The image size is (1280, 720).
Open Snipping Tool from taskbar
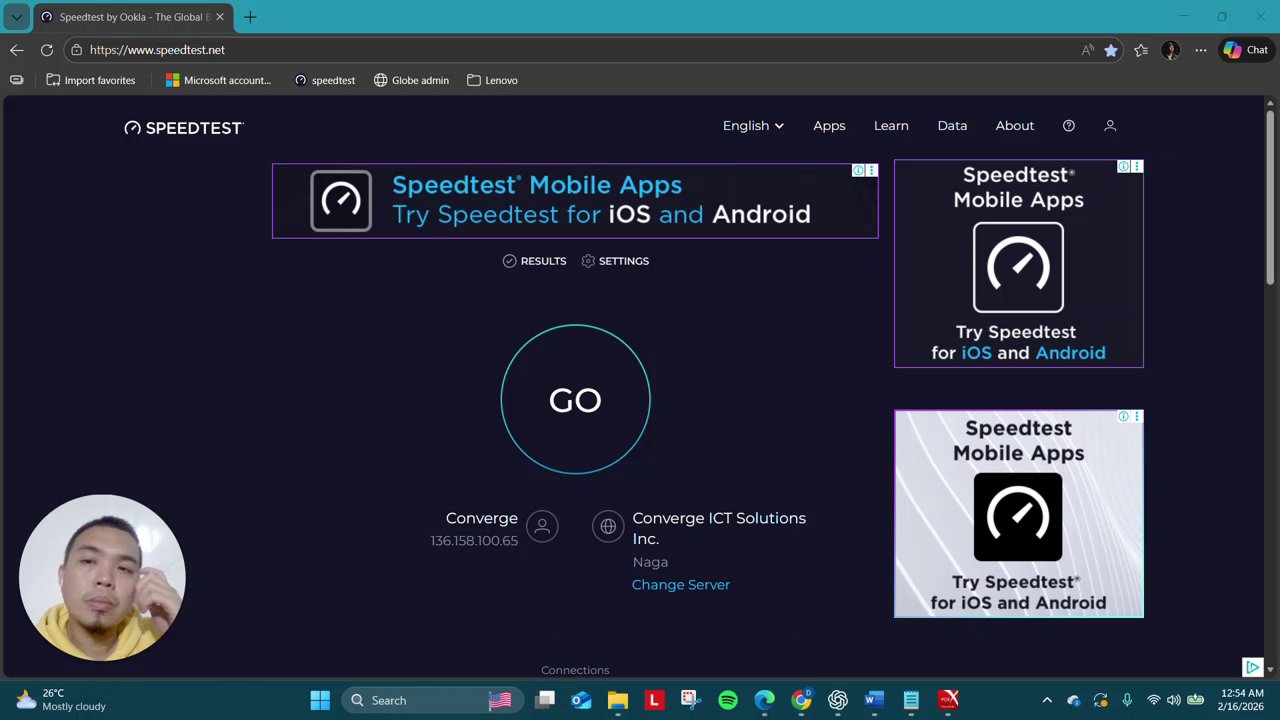click(x=690, y=700)
